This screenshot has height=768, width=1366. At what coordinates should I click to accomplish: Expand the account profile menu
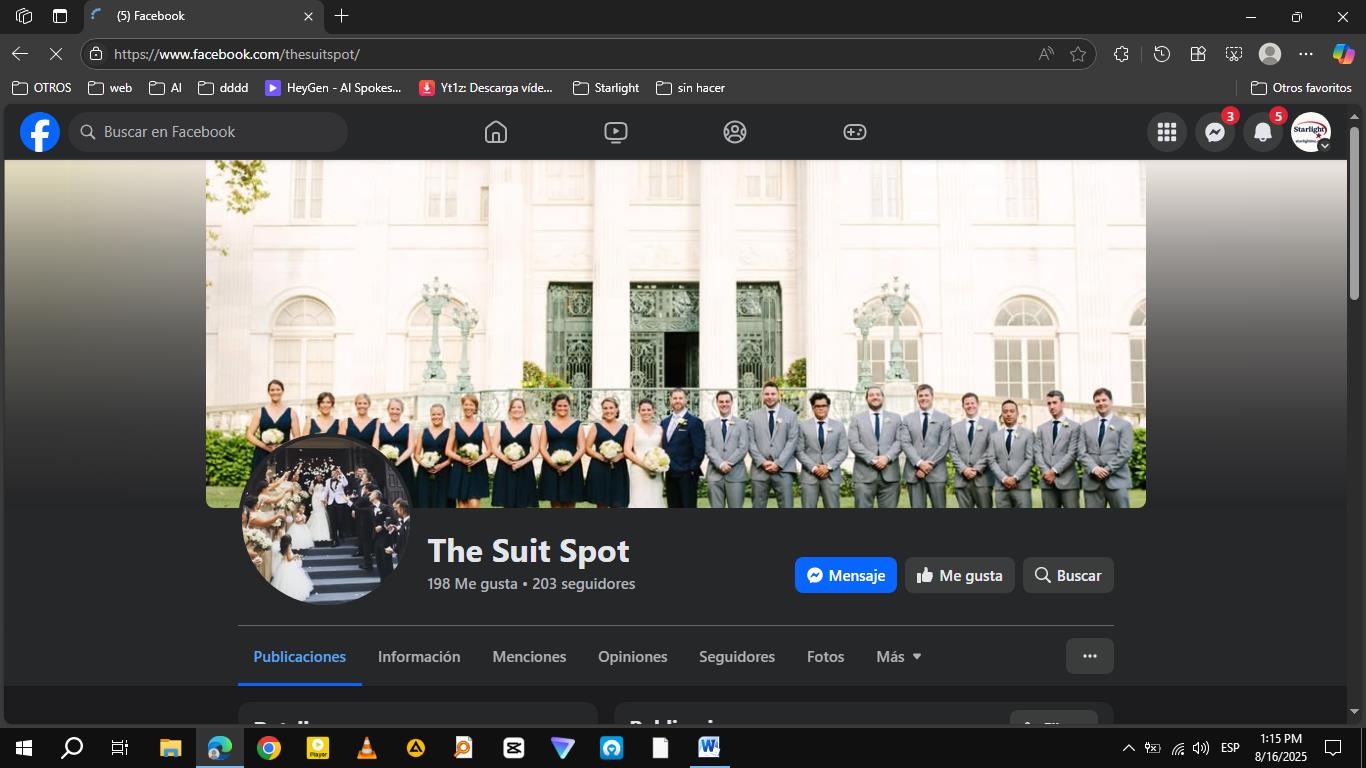pyautogui.click(x=1310, y=132)
